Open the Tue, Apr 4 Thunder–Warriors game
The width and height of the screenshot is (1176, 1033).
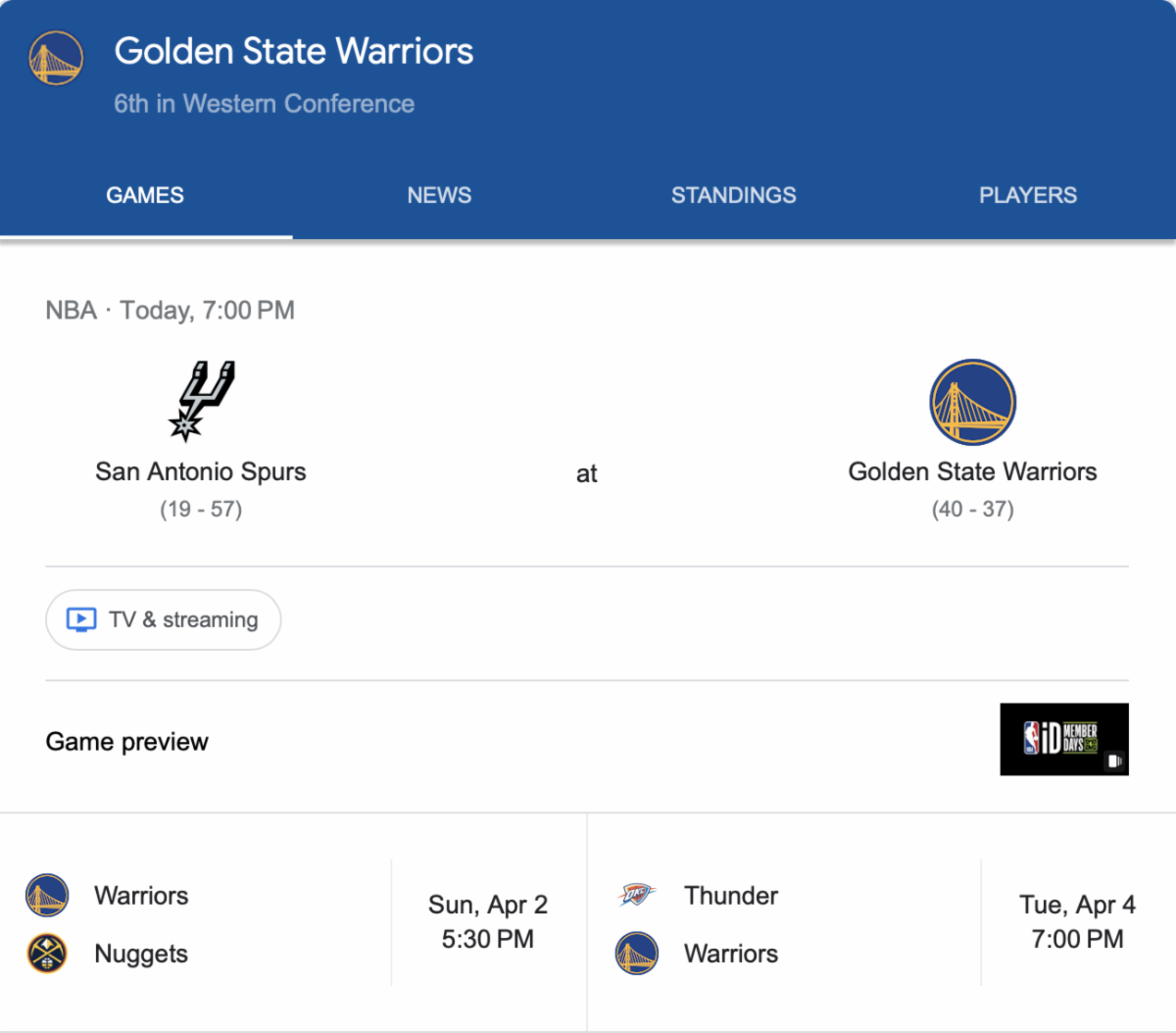(x=882, y=922)
